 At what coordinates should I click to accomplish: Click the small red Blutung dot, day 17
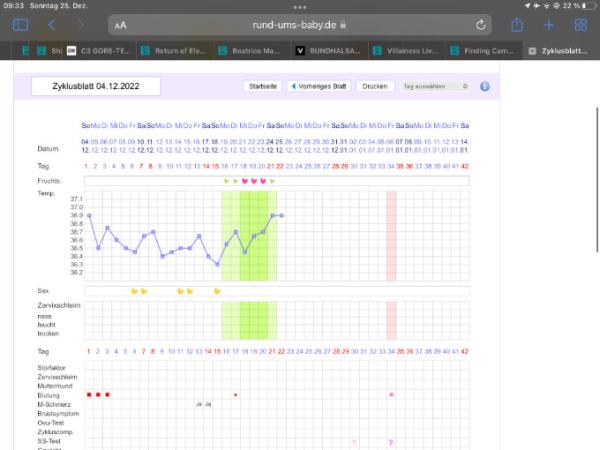pyautogui.click(x=236, y=395)
